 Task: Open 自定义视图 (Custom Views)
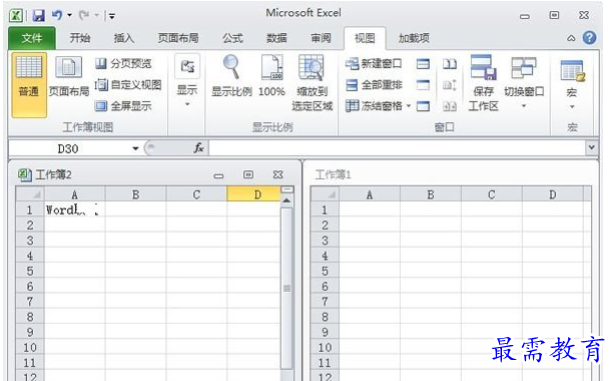[128, 84]
